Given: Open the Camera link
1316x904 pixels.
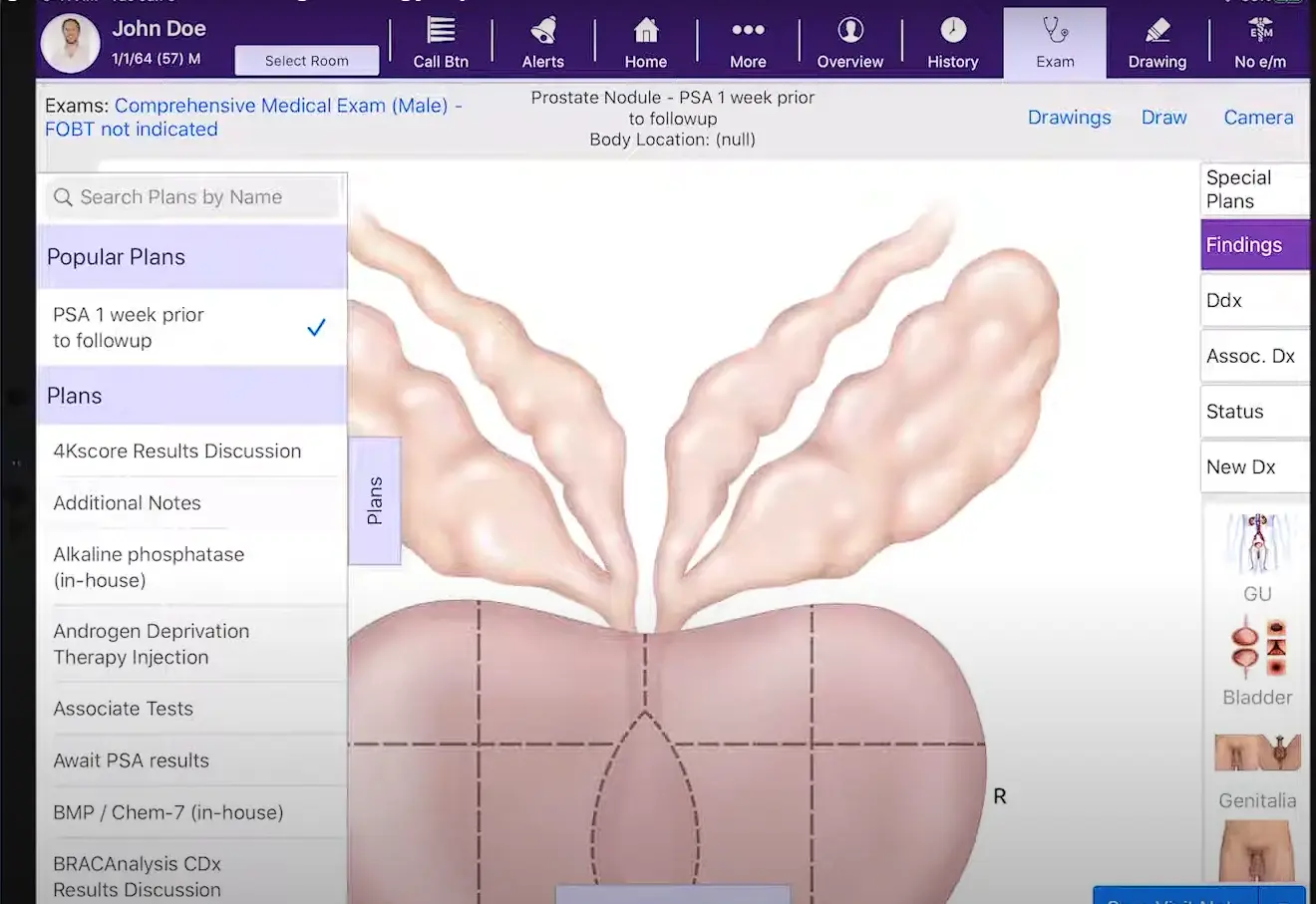Looking at the screenshot, I should (x=1257, y=117).
